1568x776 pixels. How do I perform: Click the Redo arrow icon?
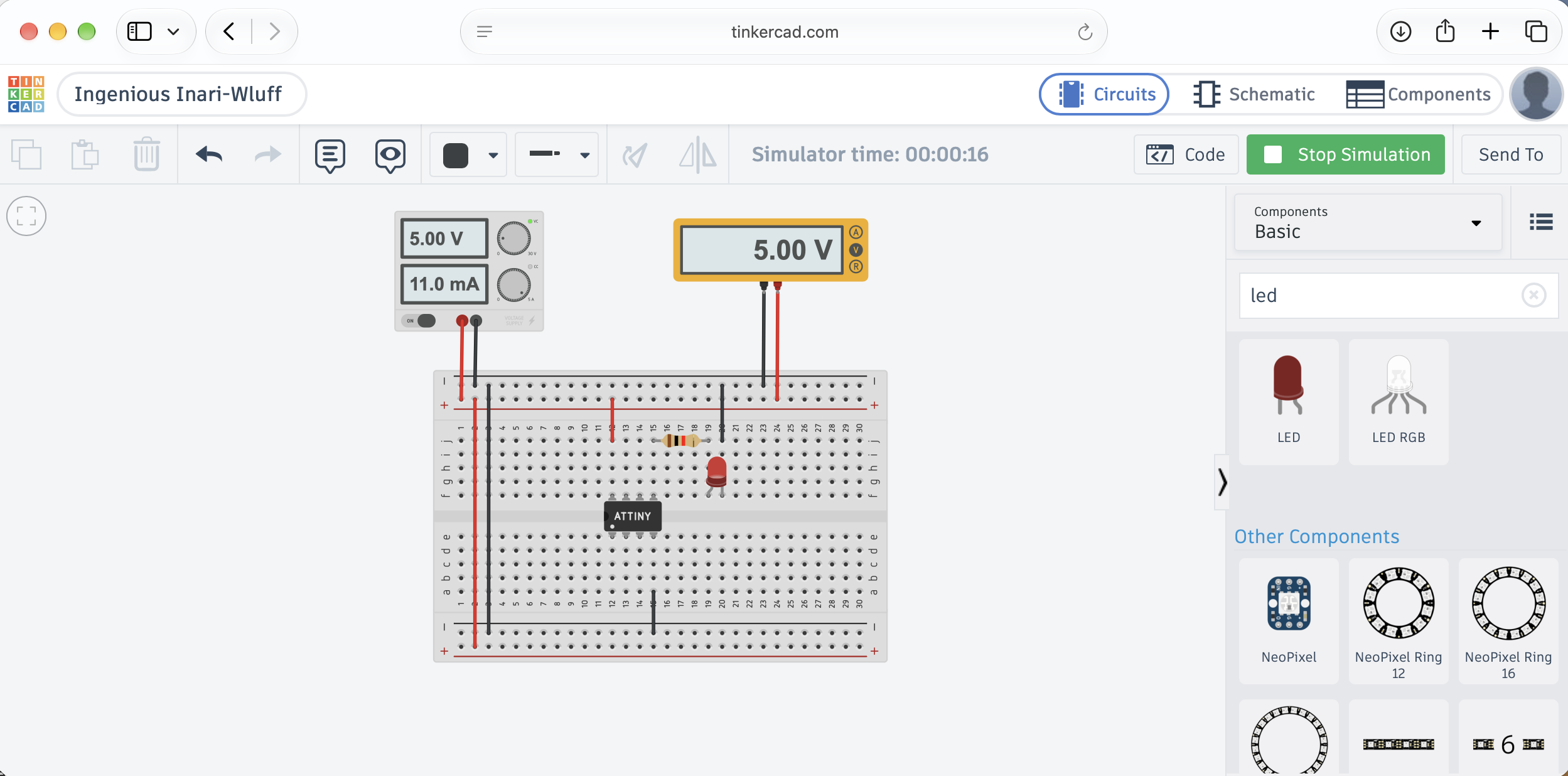[267, 154]
